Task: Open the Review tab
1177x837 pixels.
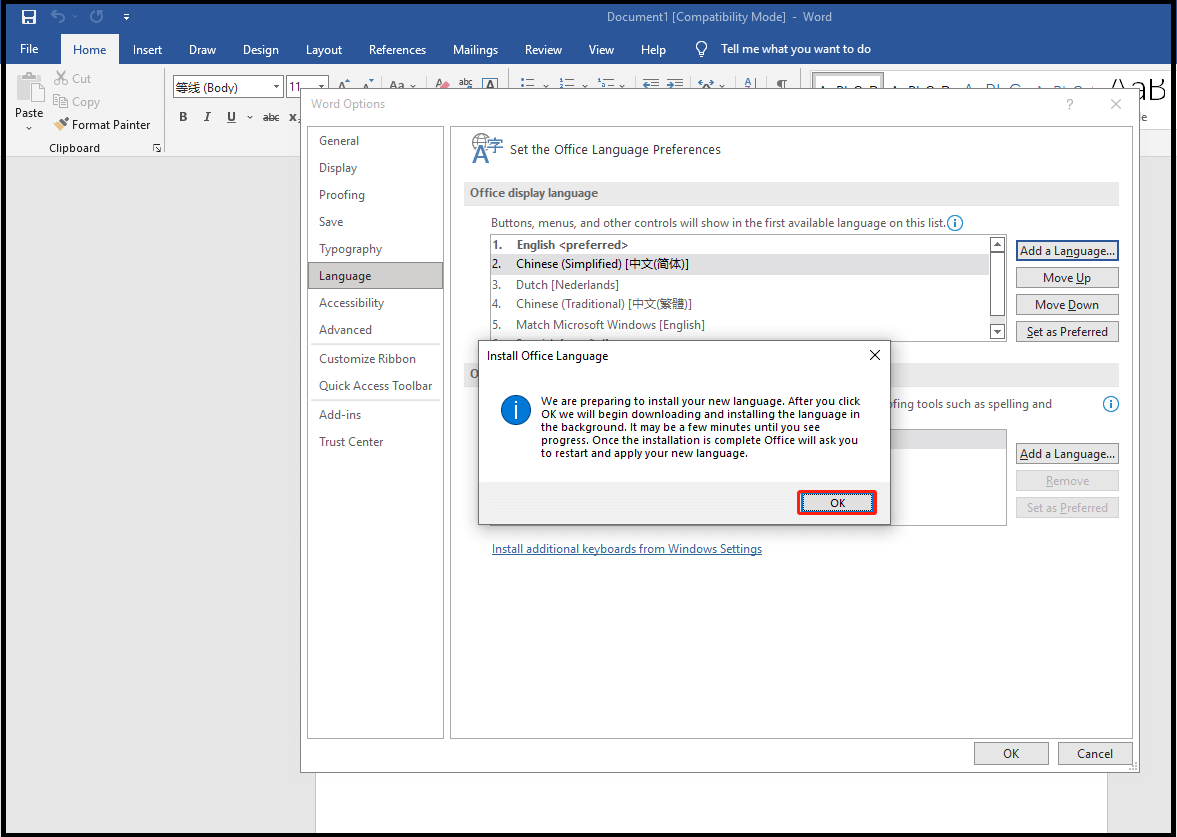Action: click(x=543, y=49)
